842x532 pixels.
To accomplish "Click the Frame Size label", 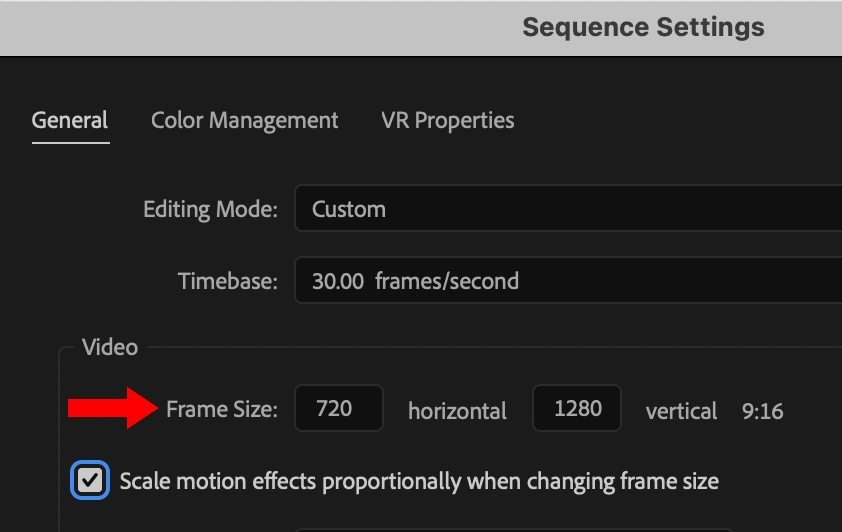I will [x=222, y=409].
